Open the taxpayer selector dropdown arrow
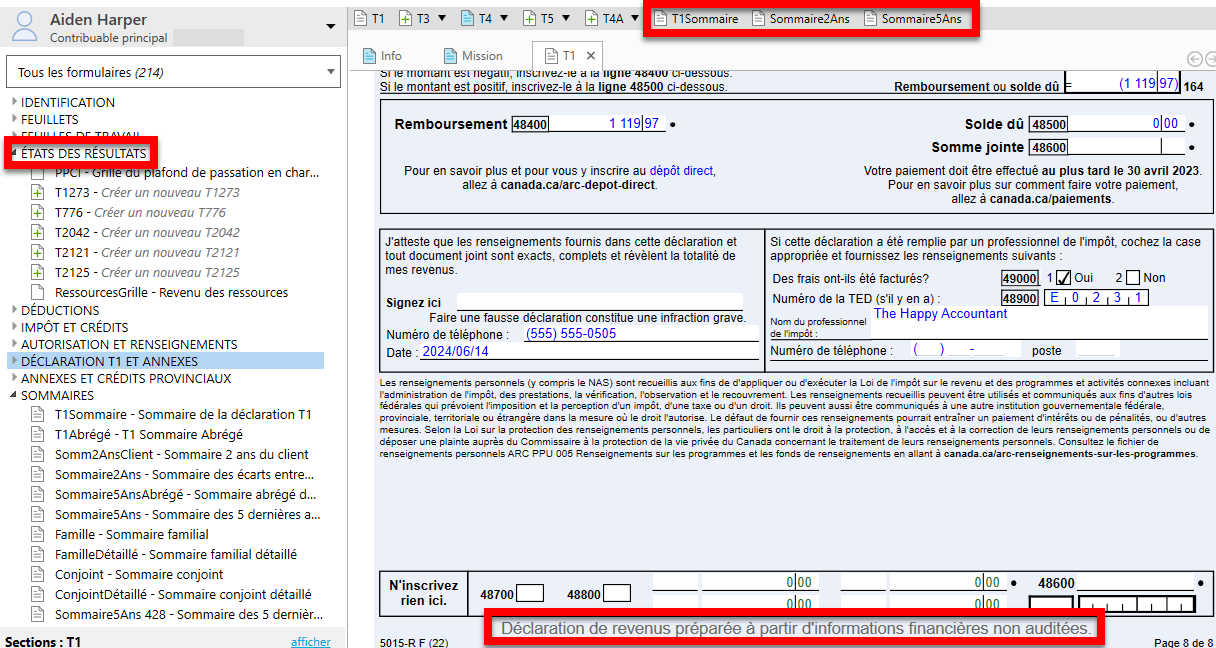 [x=331, y=26]
